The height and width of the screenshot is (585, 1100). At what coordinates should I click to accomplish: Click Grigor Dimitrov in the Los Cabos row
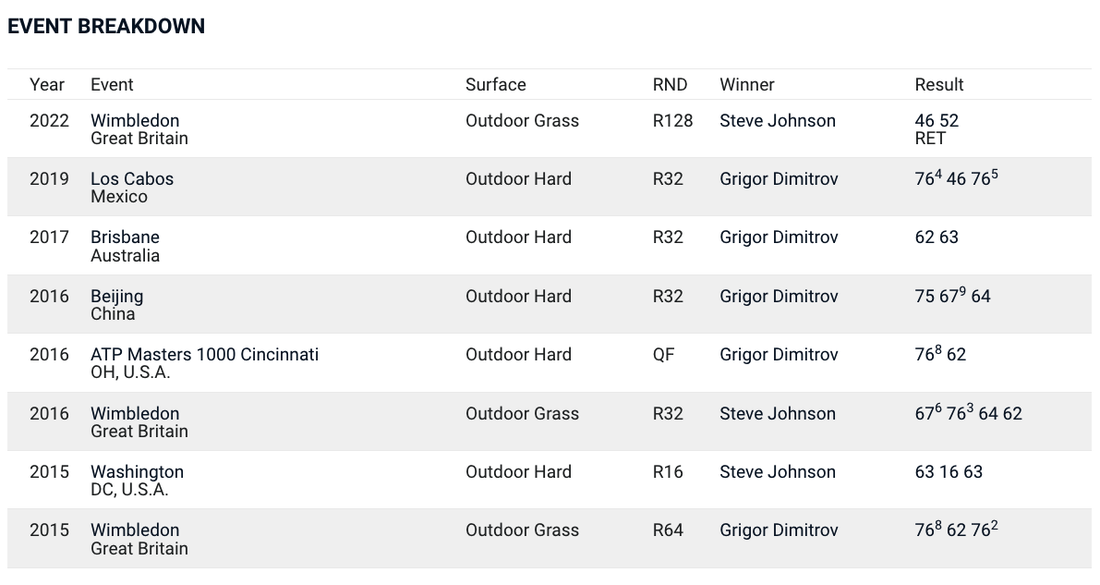(778, 179)
